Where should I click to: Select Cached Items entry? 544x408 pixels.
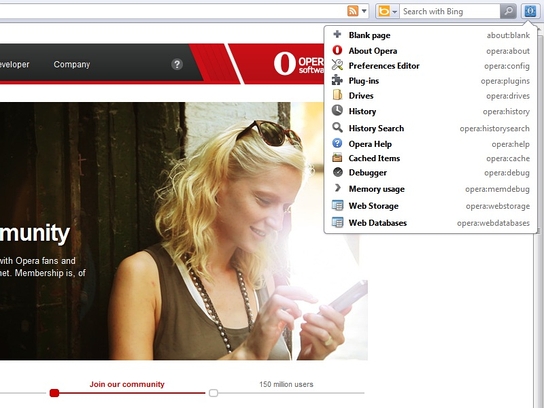coord(431,158)
